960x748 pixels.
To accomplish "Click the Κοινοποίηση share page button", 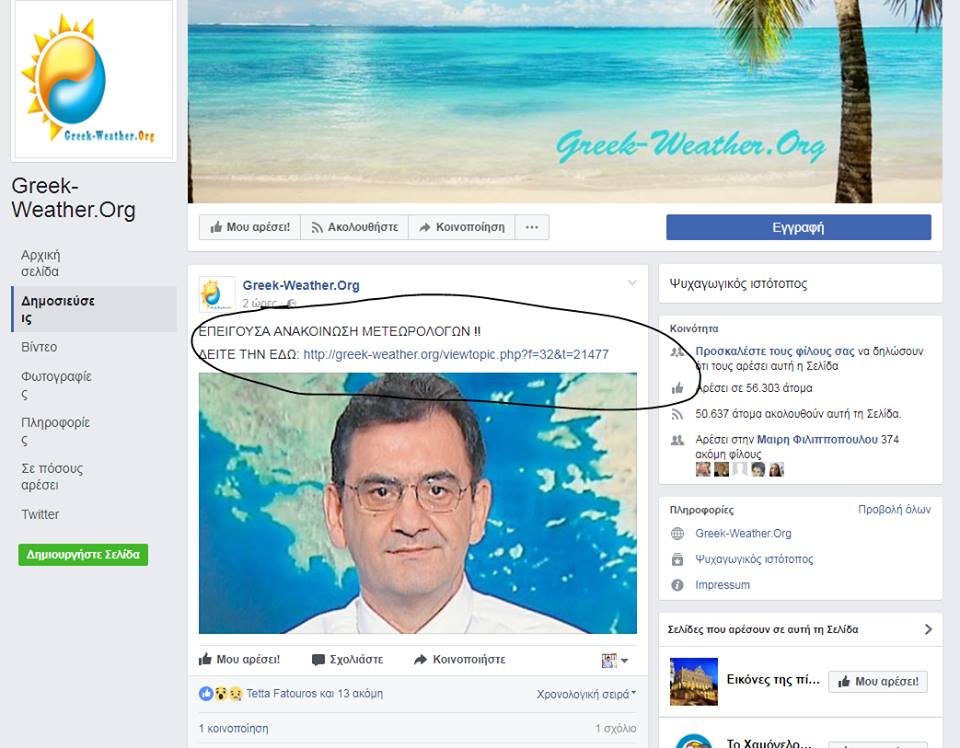I will click(462, 227).
